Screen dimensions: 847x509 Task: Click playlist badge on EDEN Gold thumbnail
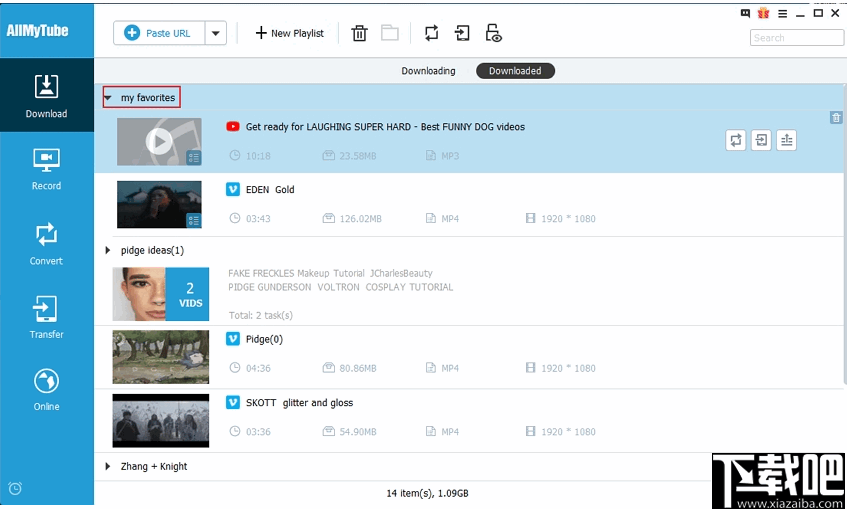click(193, 220)
